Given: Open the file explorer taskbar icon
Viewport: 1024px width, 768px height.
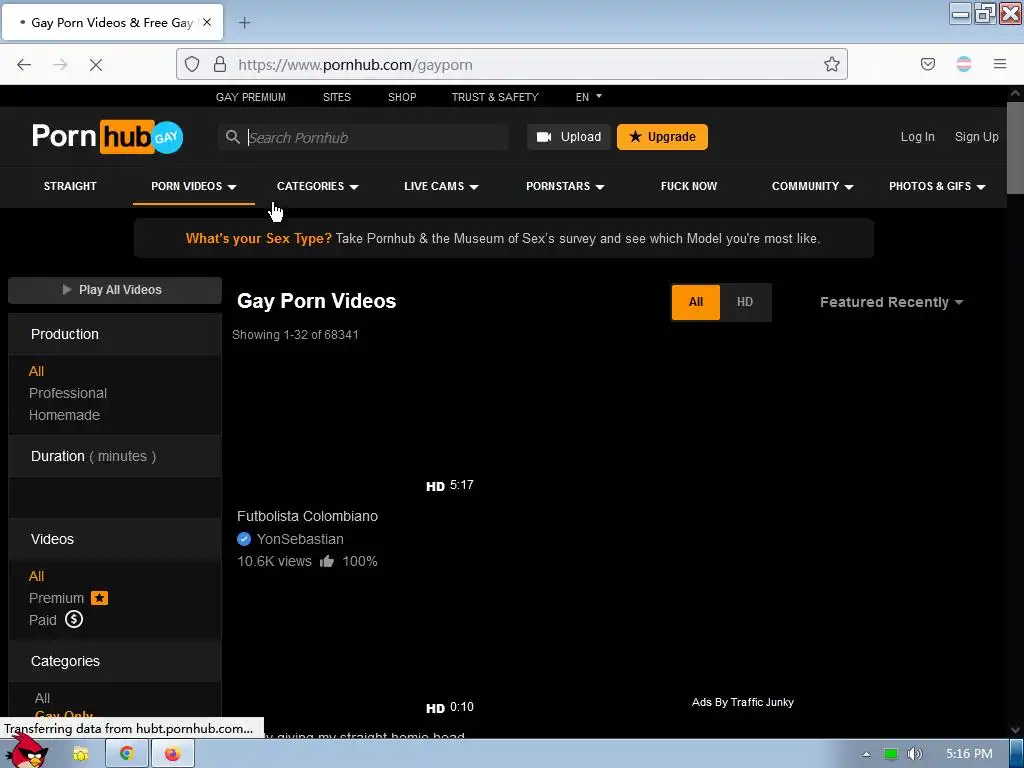Looking at the screenshot, I should click(81, 754).
